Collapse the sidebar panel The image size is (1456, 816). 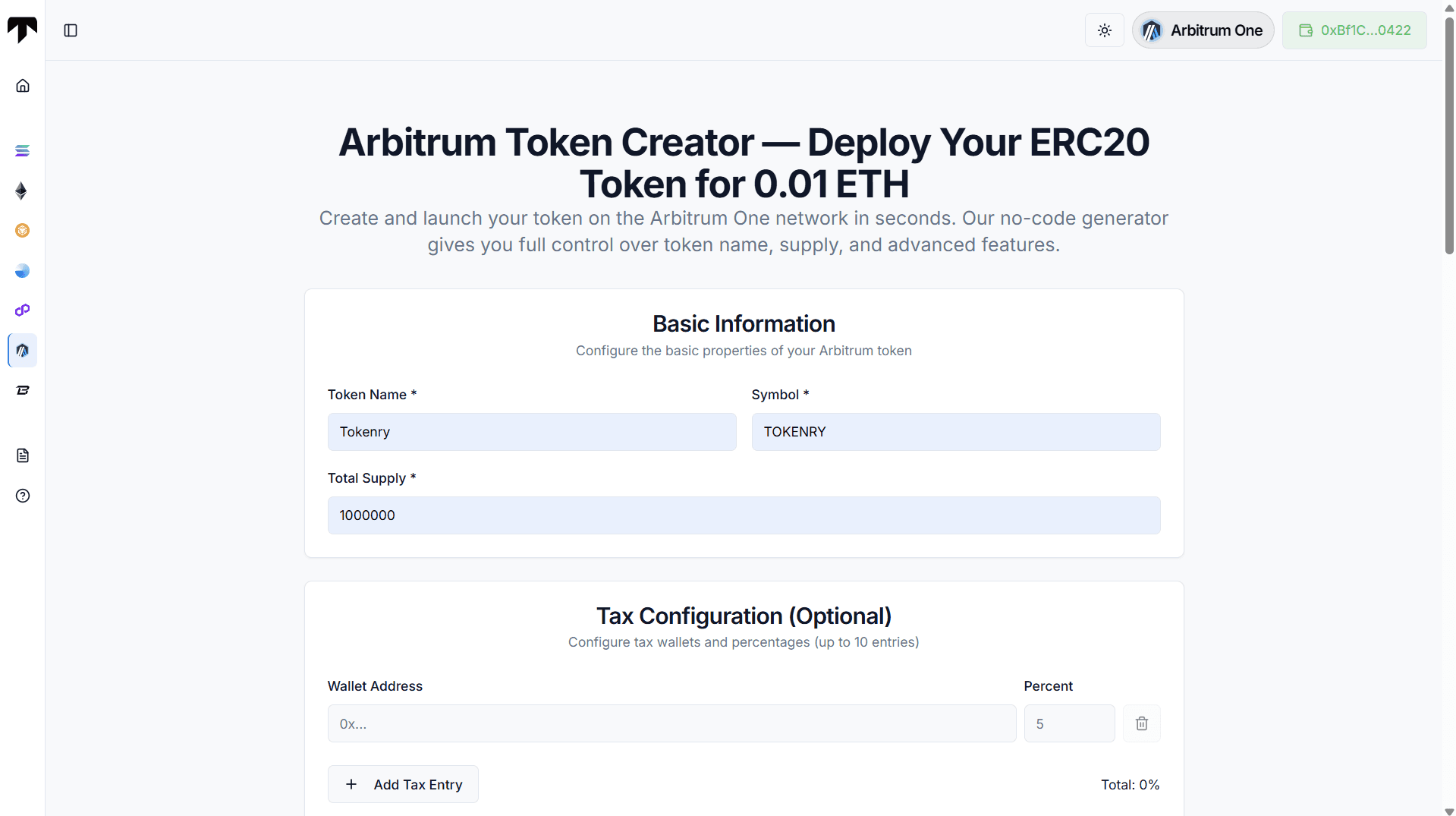coord(71,30)
